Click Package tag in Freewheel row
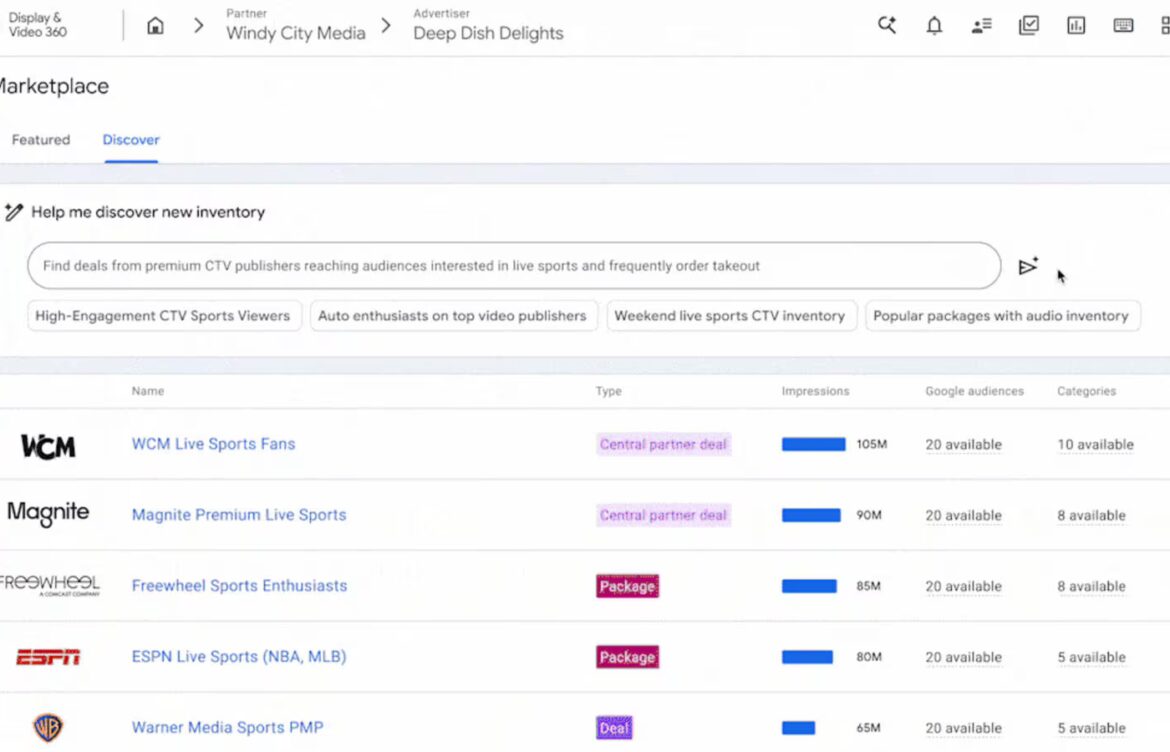Viewport: 1170px width, 752px height. (x=628, y=586)
